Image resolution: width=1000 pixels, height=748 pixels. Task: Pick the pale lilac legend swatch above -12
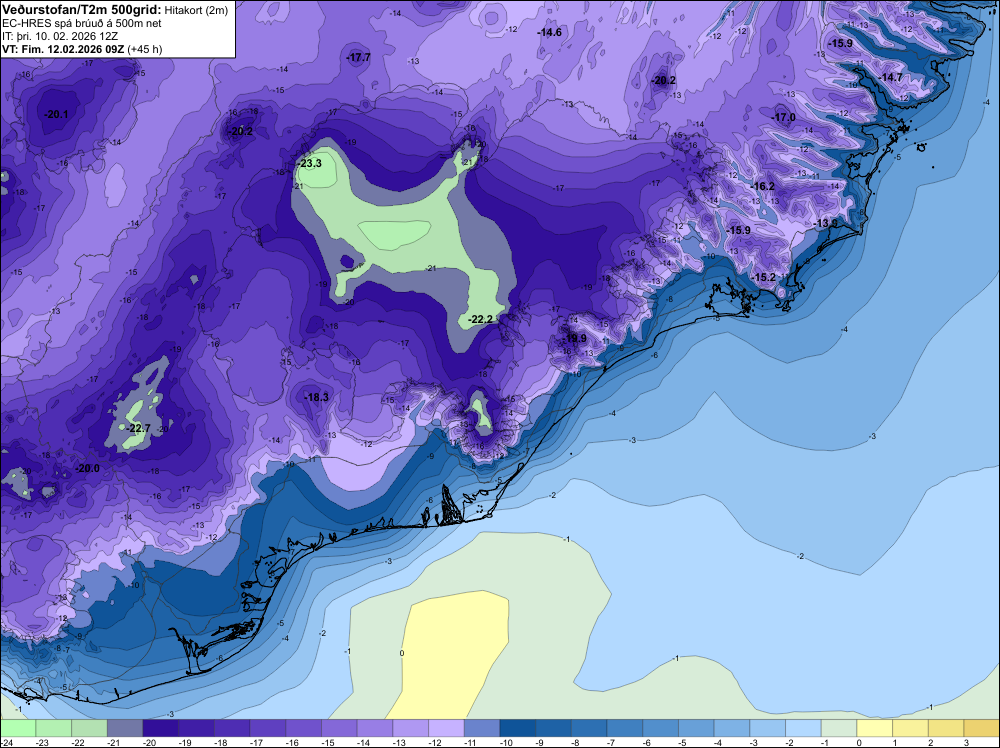click(446, 728)
